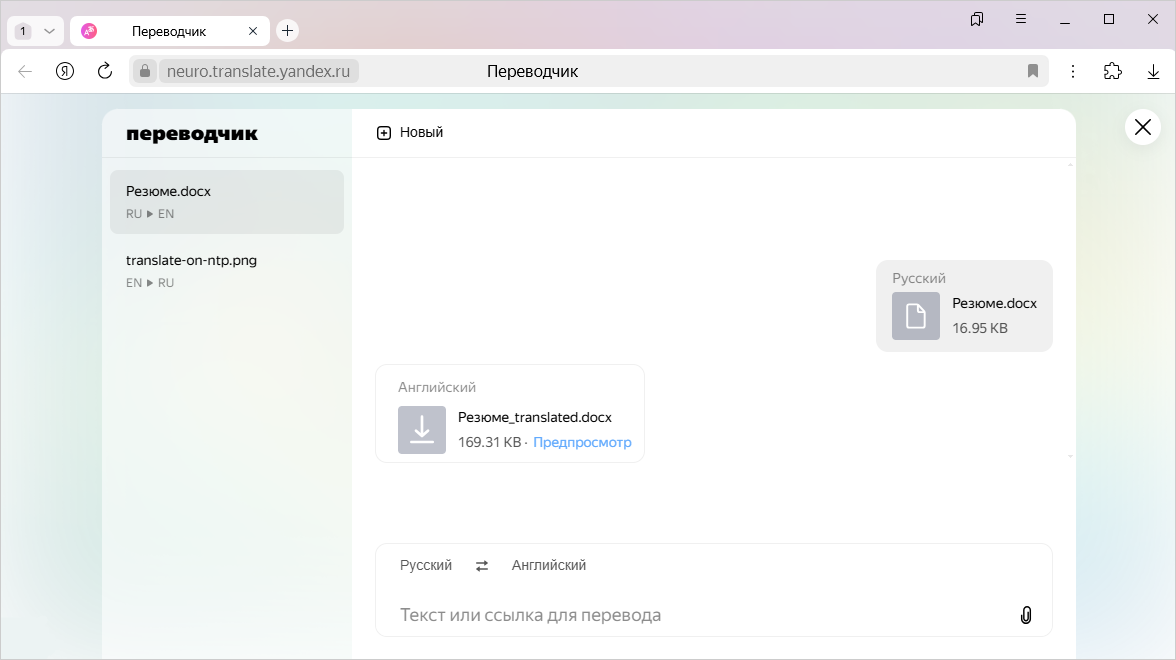1176x660 pixels.
Task: Open browser extensions puzzle icon
Action: tap(1113, 71)
